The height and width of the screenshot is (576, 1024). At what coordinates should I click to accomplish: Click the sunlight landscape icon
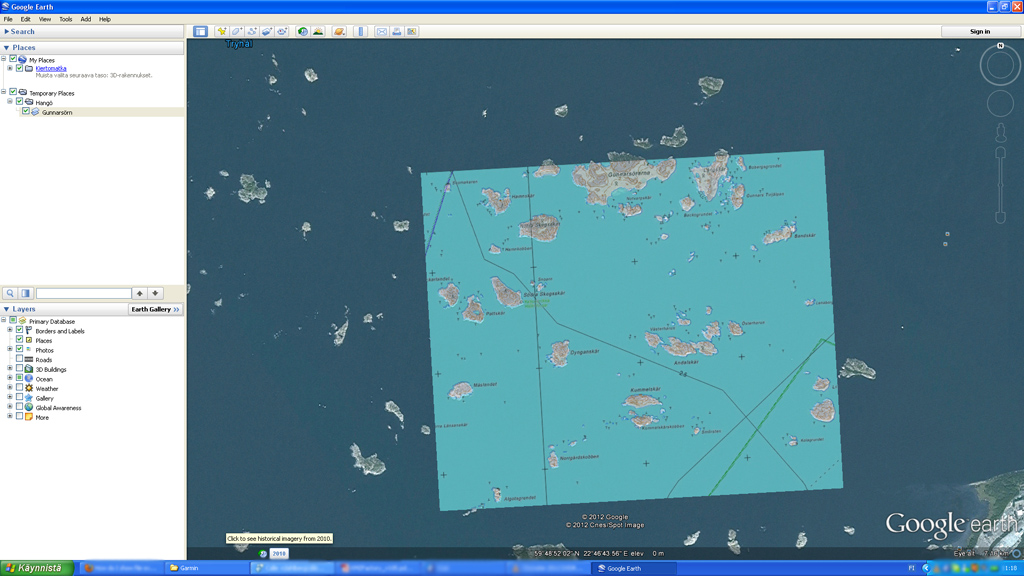coord(318,31)
